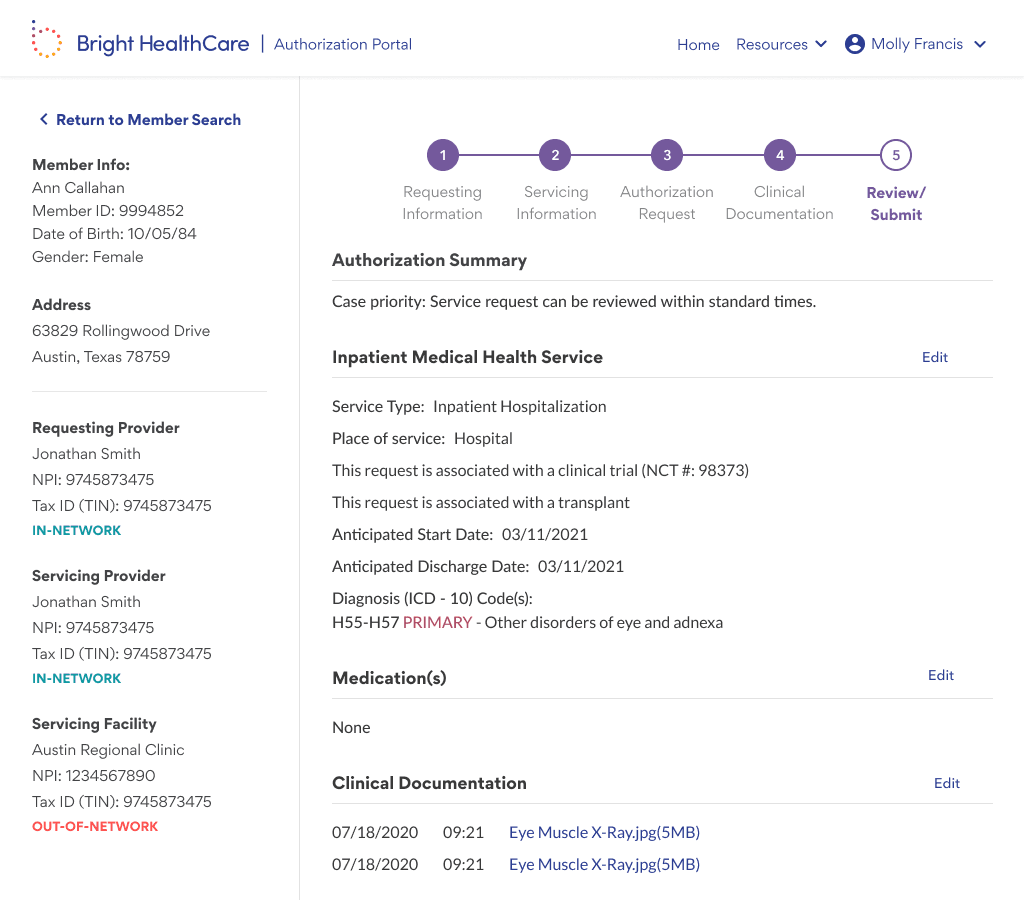Select step 5 Review/Submit circle

point(896,155)
